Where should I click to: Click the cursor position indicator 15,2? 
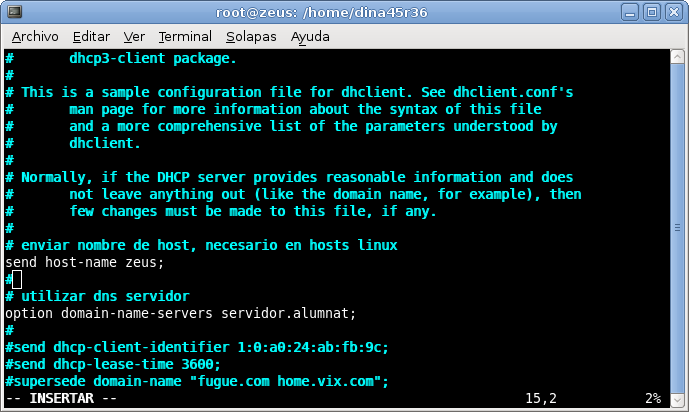(x=541, y=398)
